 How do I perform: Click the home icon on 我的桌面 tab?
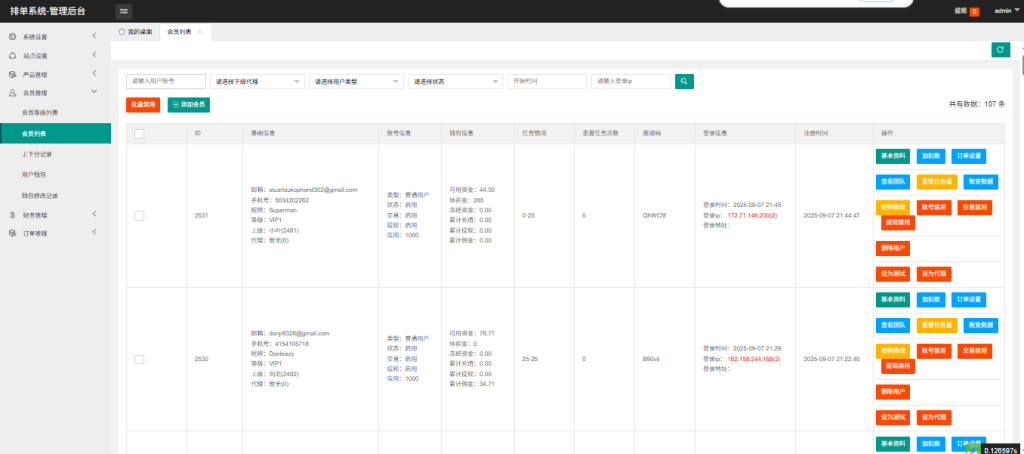[x=122, y=32]
